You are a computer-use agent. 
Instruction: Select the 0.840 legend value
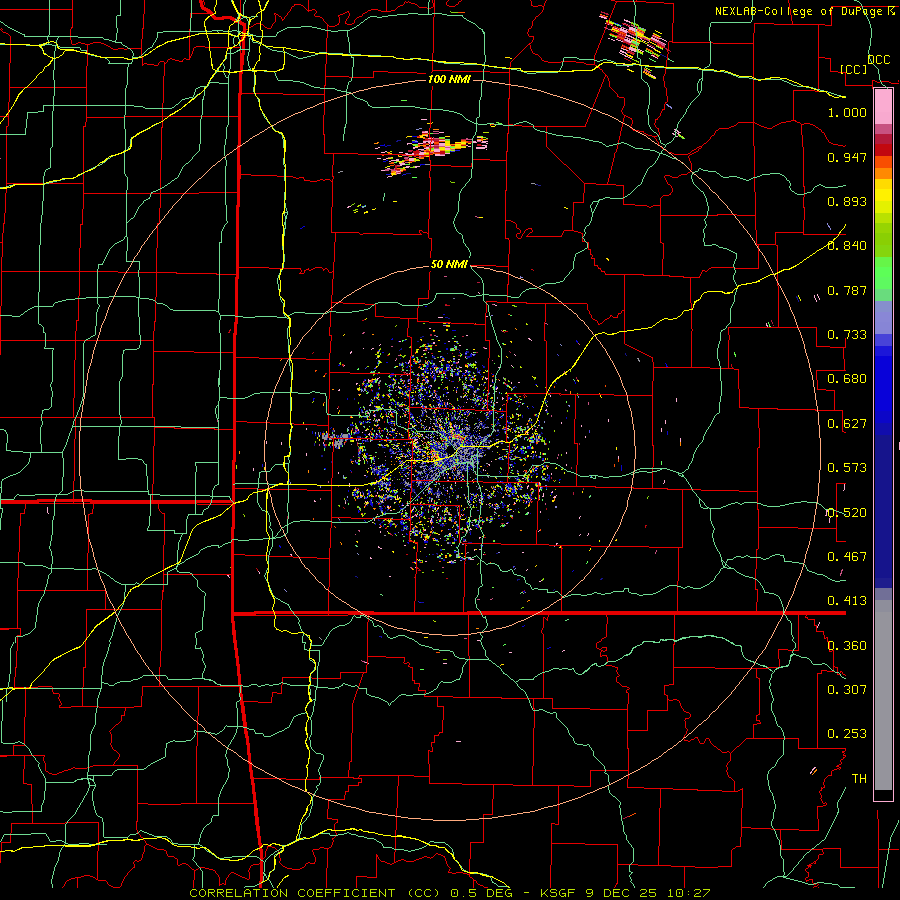(847, 246)
